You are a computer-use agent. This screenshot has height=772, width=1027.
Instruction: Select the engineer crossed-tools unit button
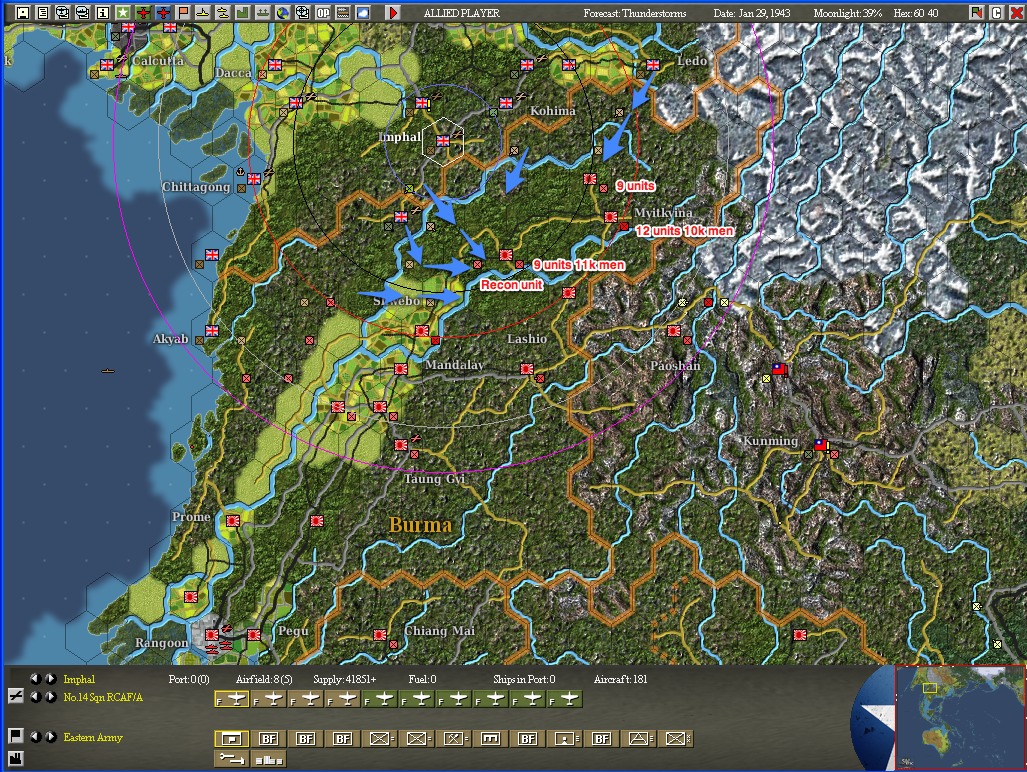pyautogui.click(x=453, y=739)
